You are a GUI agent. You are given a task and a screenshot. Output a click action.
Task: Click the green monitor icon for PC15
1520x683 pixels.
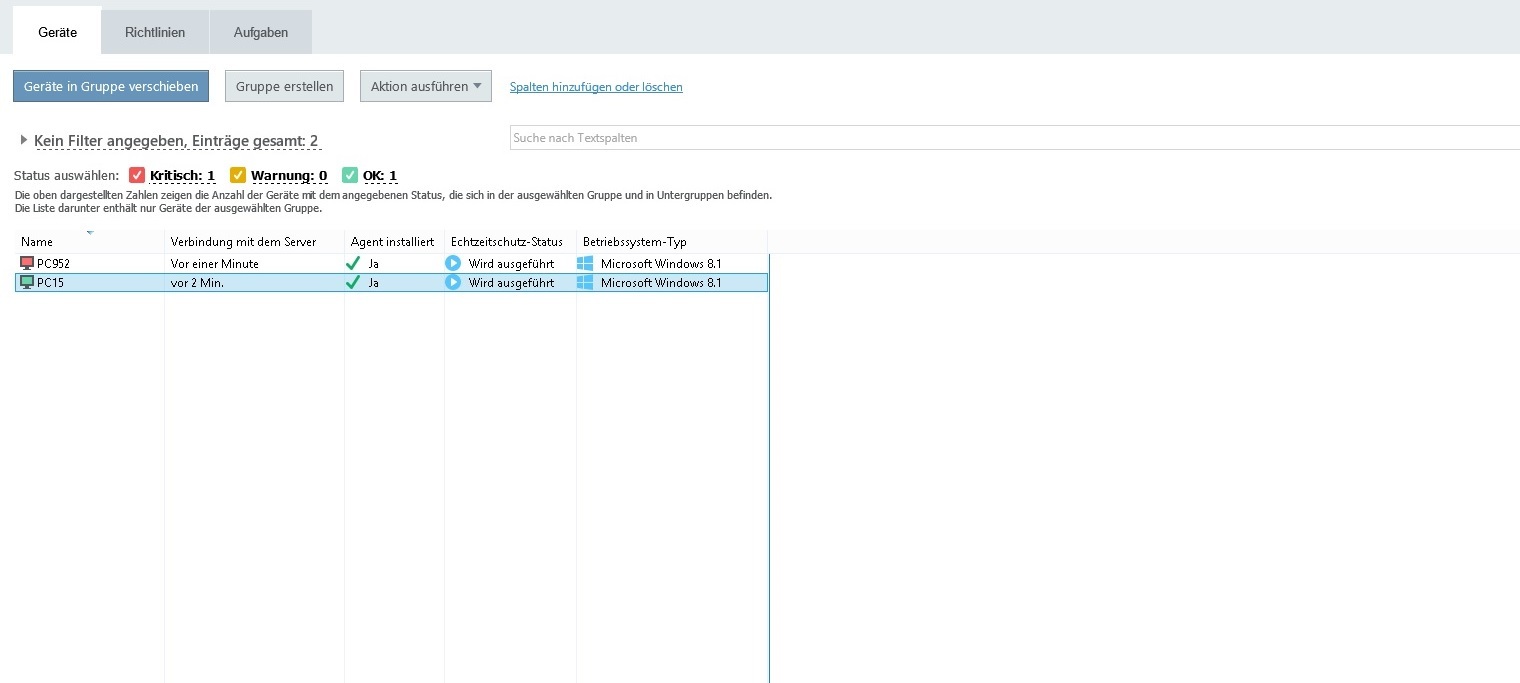[x=27, y=283]
